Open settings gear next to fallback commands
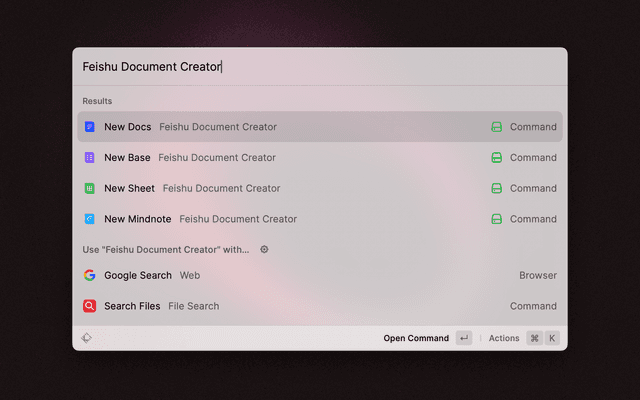This screenshot has height=400, width=640. [264, 250]
